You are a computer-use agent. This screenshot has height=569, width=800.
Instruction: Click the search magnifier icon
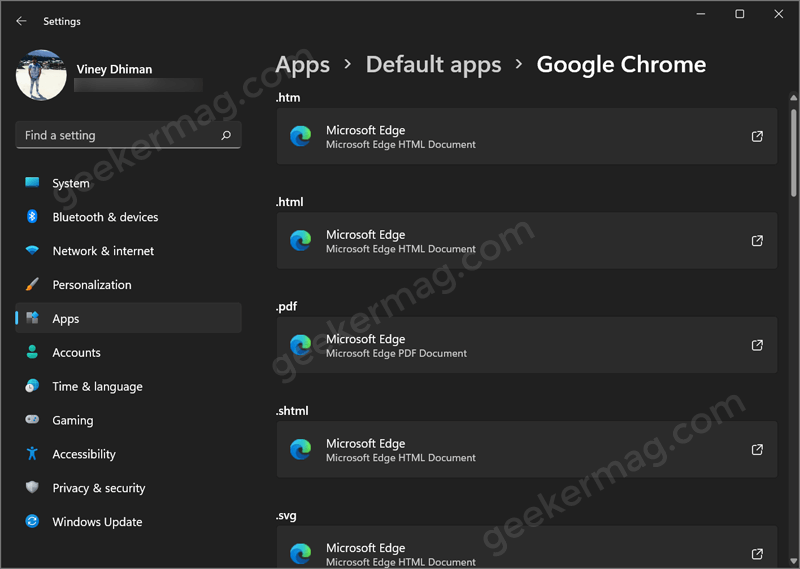[226, 135]
